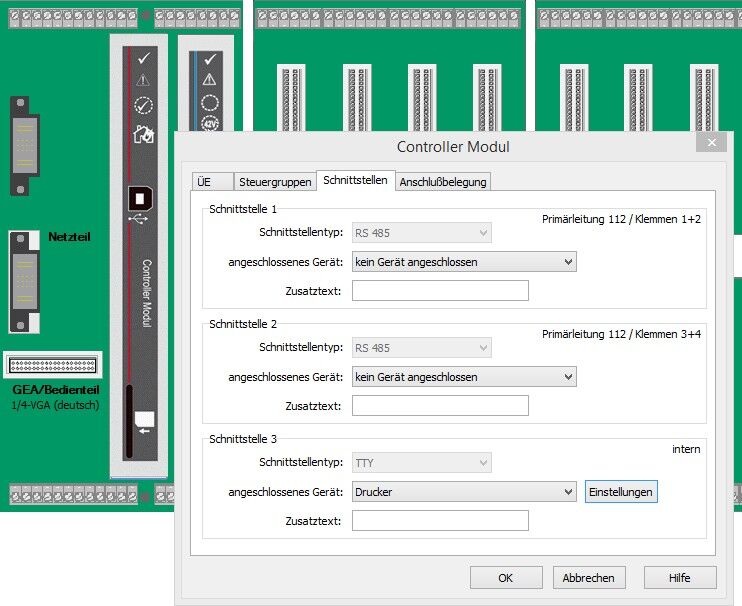Open Schnittstelle 1 Schnittstellentyp dropdown
This screenshot has width=742, height=606.
coord(422,233)
